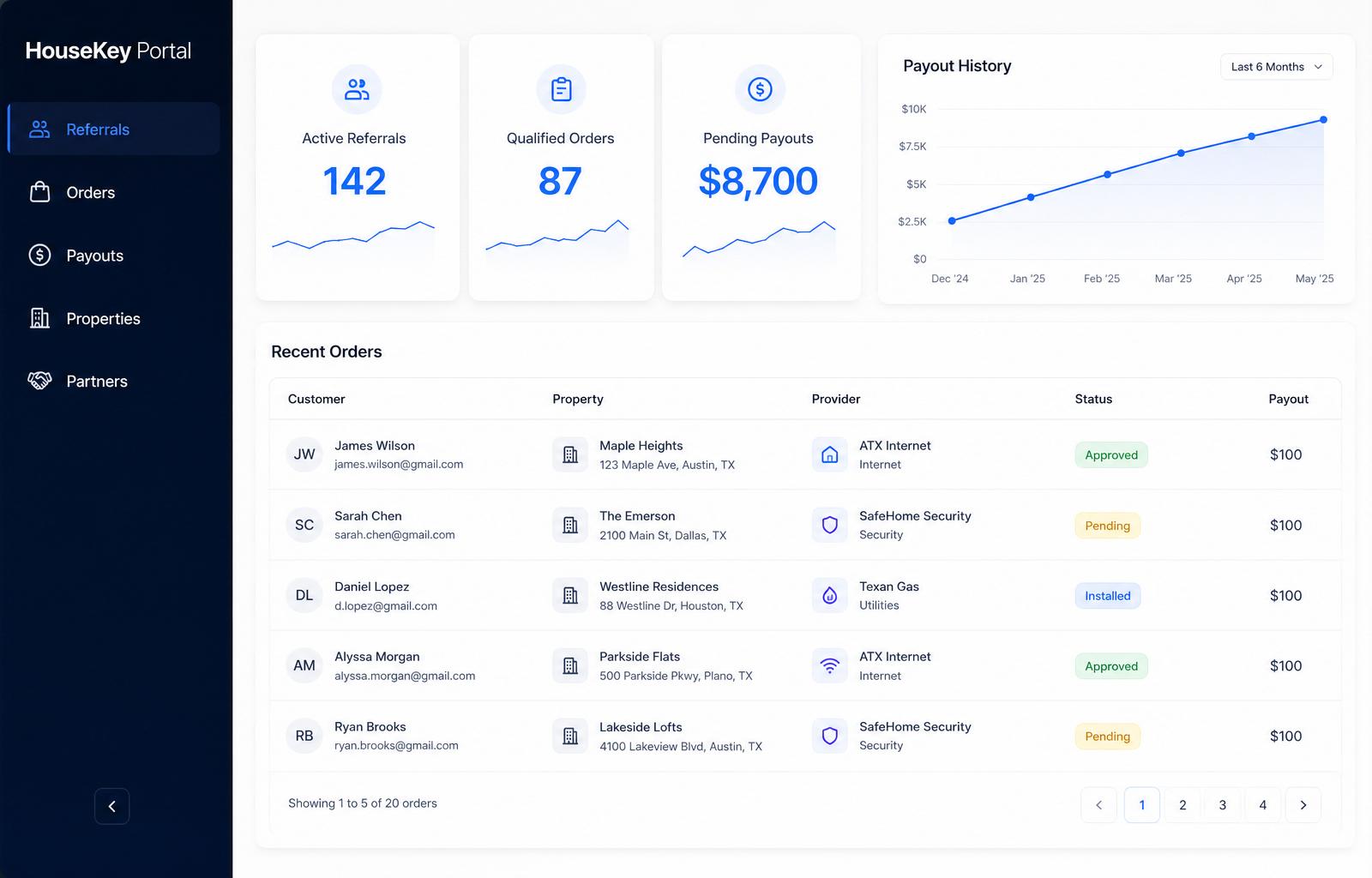The width and height of the screenshot is (1372, 878).
Task: Click the flame icon beside Texan Gas
Action: click(830, 595)
